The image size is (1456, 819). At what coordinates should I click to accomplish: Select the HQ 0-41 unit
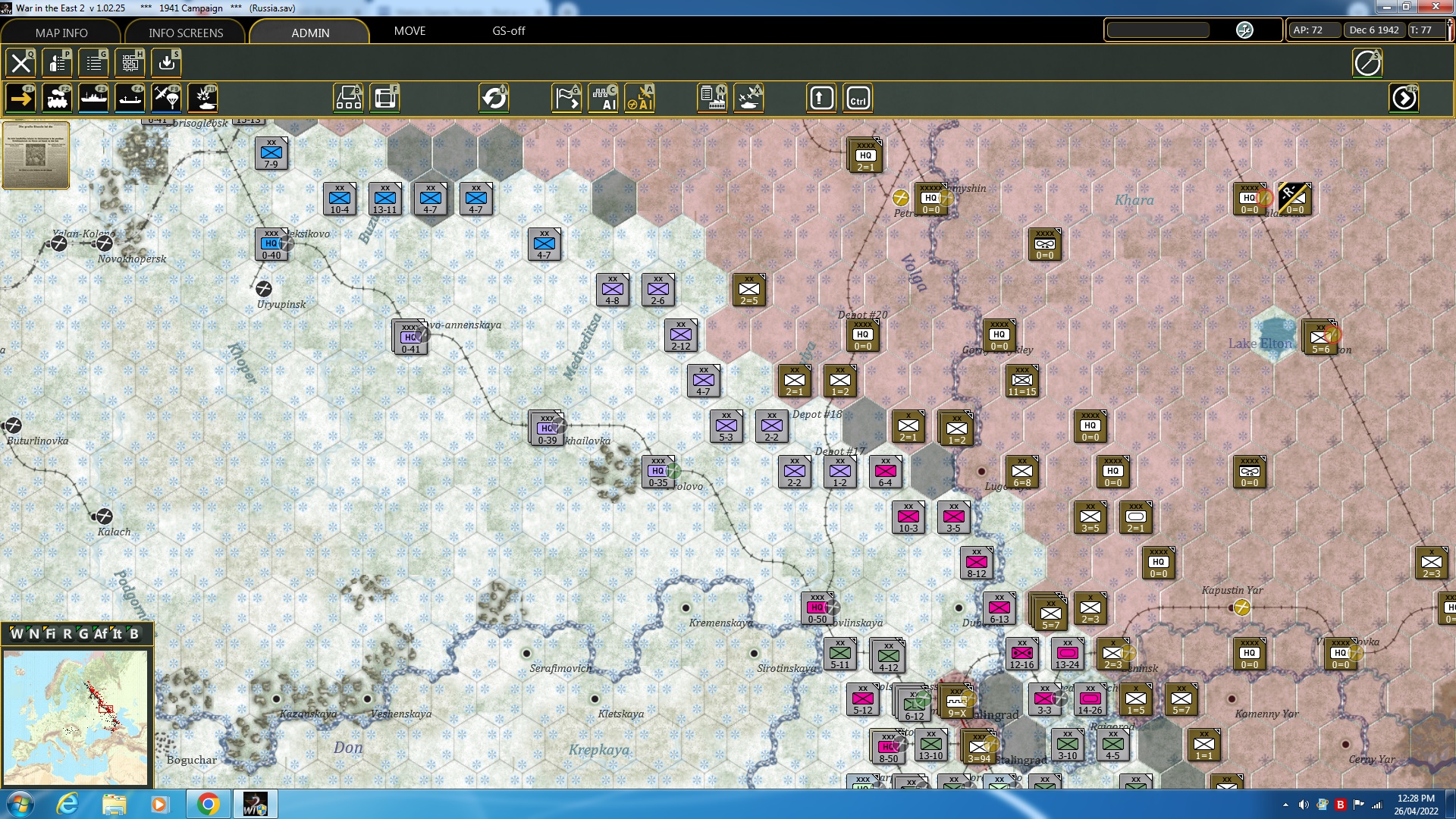coord(409,337)
